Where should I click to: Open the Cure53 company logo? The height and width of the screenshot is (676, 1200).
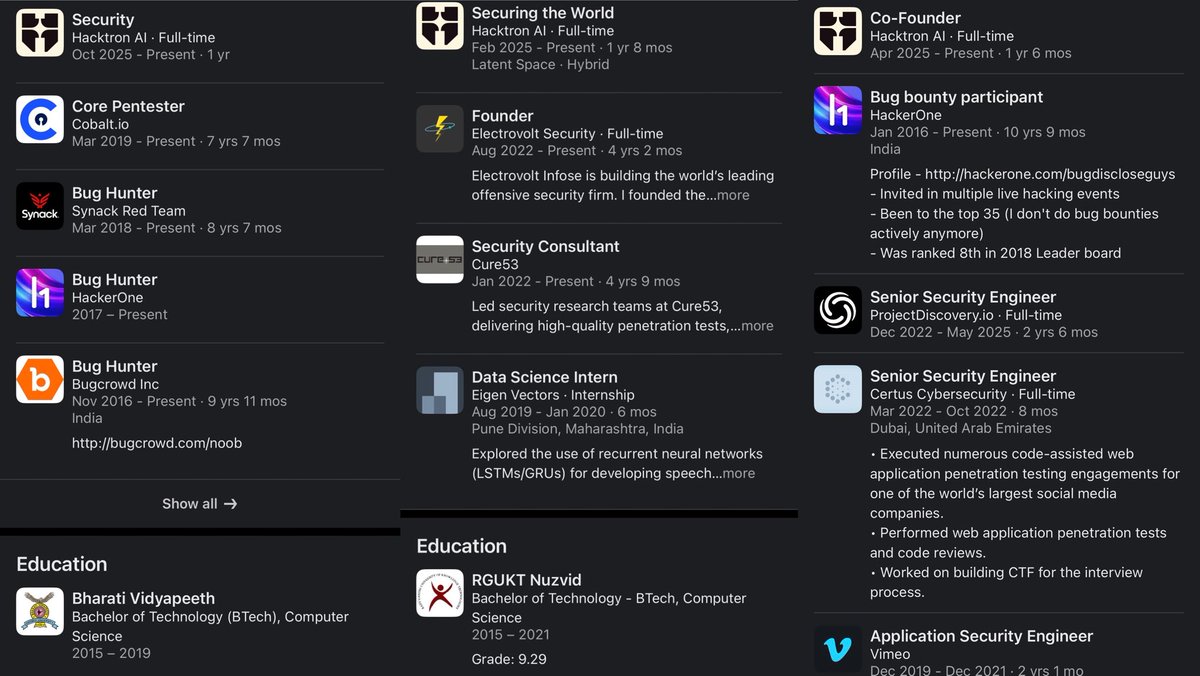tap(440, 260)
